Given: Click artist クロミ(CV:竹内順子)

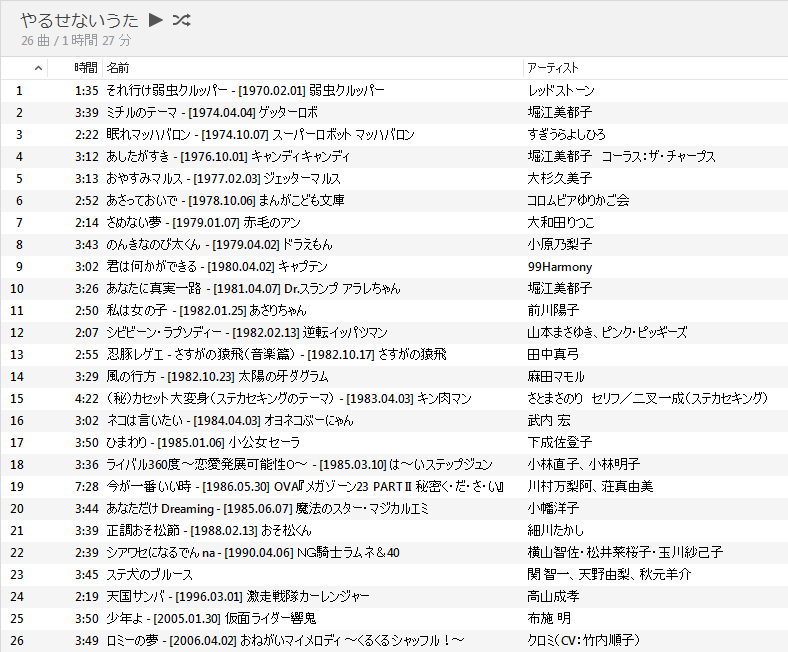Looking at the screenshot, I should pyautogui.click(x=583, y=640).
